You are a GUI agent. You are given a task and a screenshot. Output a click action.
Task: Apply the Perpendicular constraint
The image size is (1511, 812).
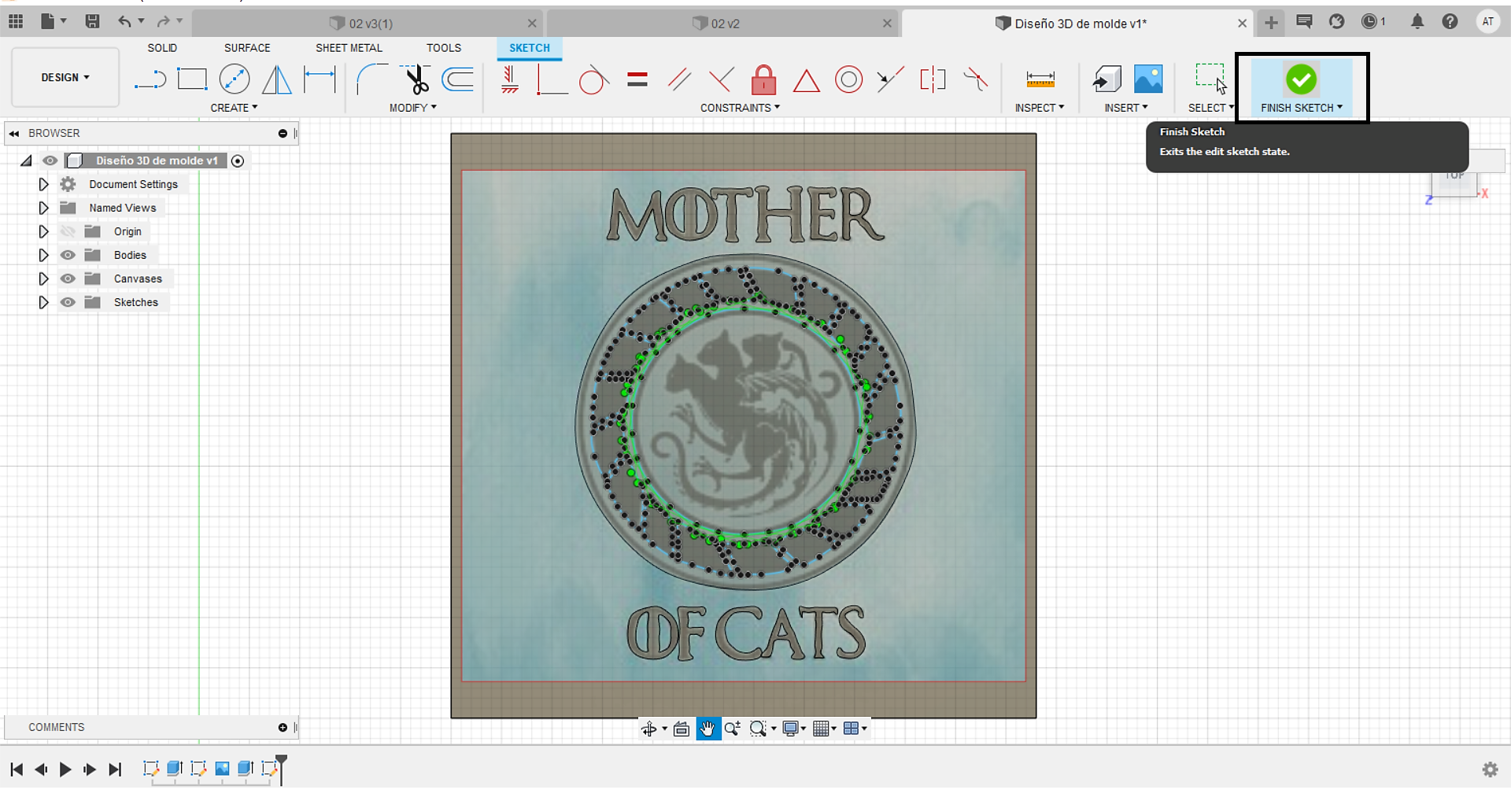(721, 79)
